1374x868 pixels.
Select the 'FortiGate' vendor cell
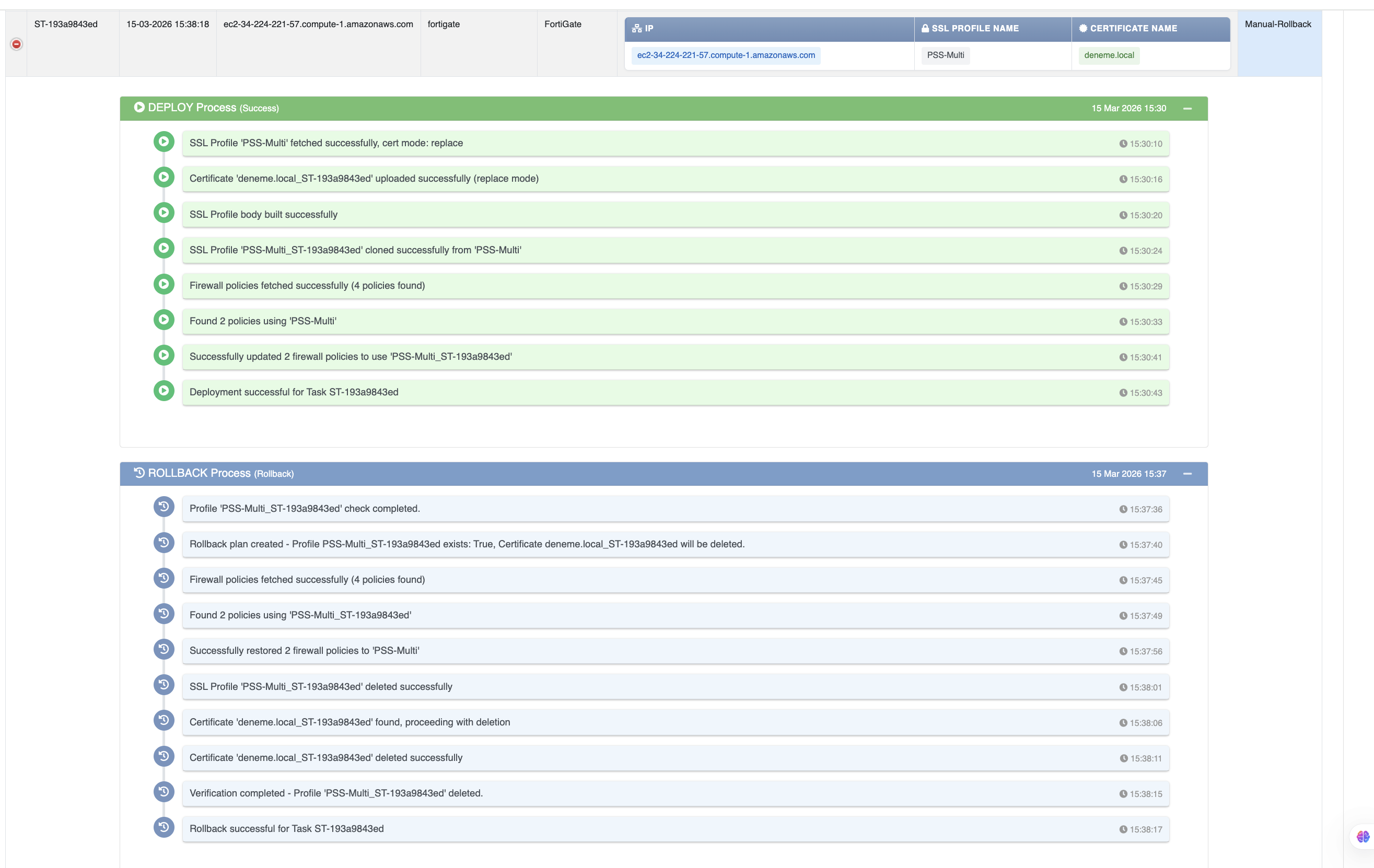pos(577,43)
